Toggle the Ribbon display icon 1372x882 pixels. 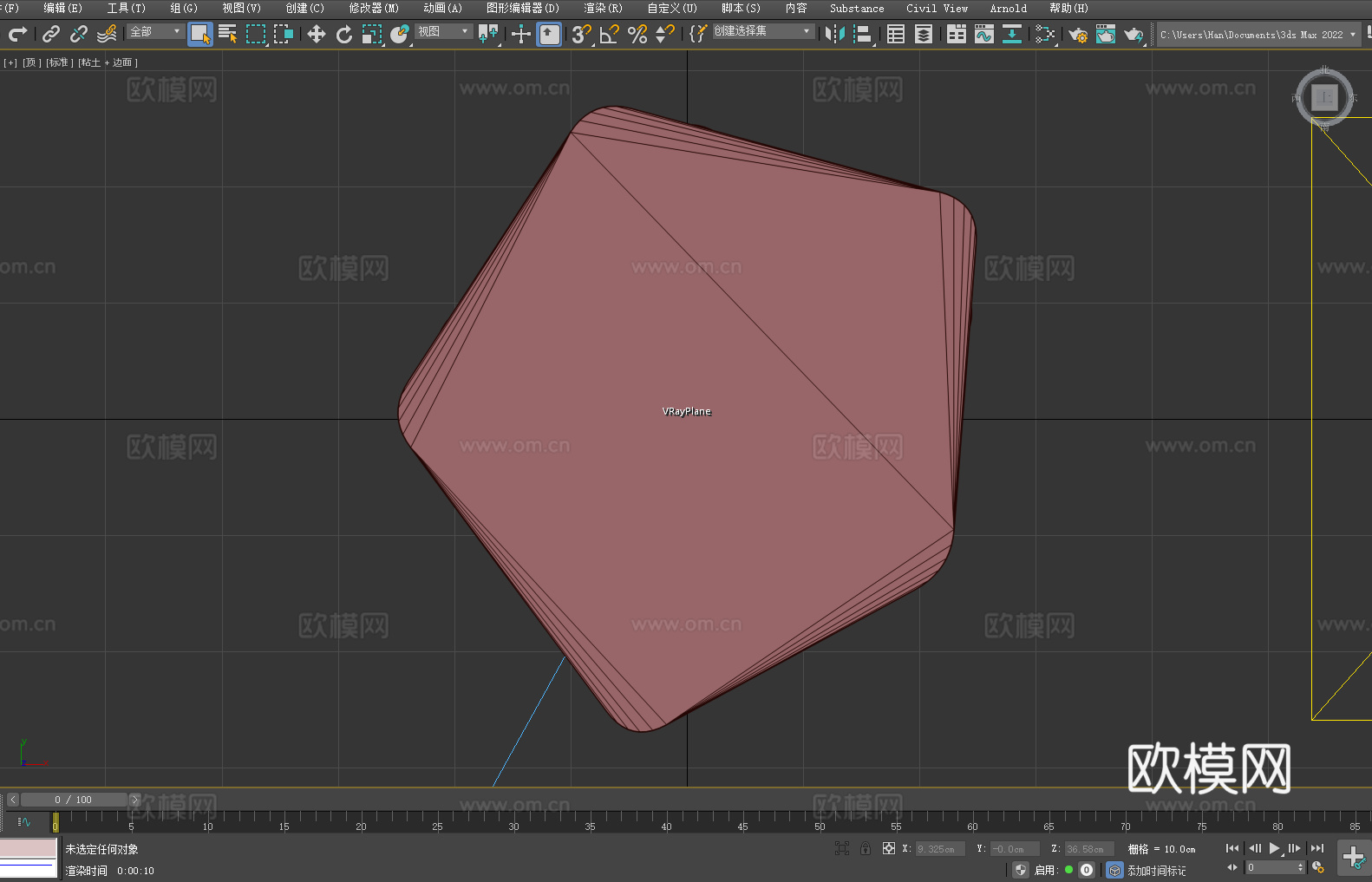click(x=957, y=34)
